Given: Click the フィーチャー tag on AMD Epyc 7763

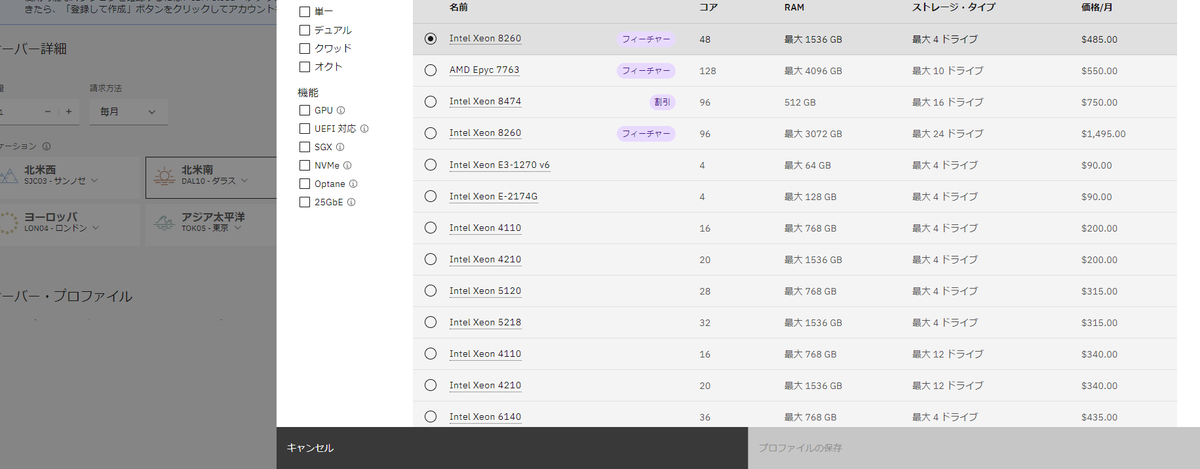Looking at the screenshot, I should click(646, 71).
